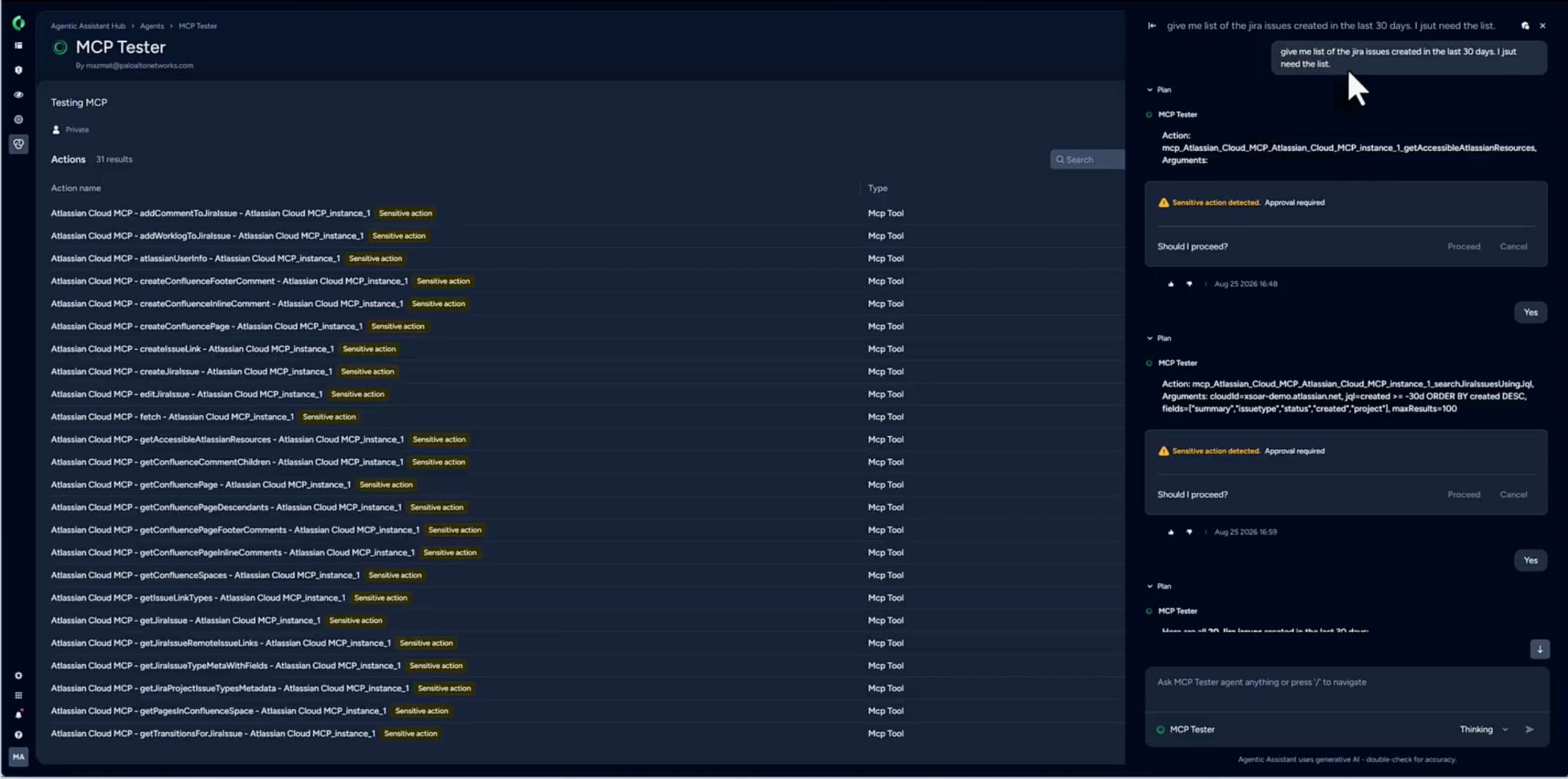This screenshot has width=1568, height=779.
Task: Select the getAccessibleAtlassianResources action row
Action: (x=586, y=439)
